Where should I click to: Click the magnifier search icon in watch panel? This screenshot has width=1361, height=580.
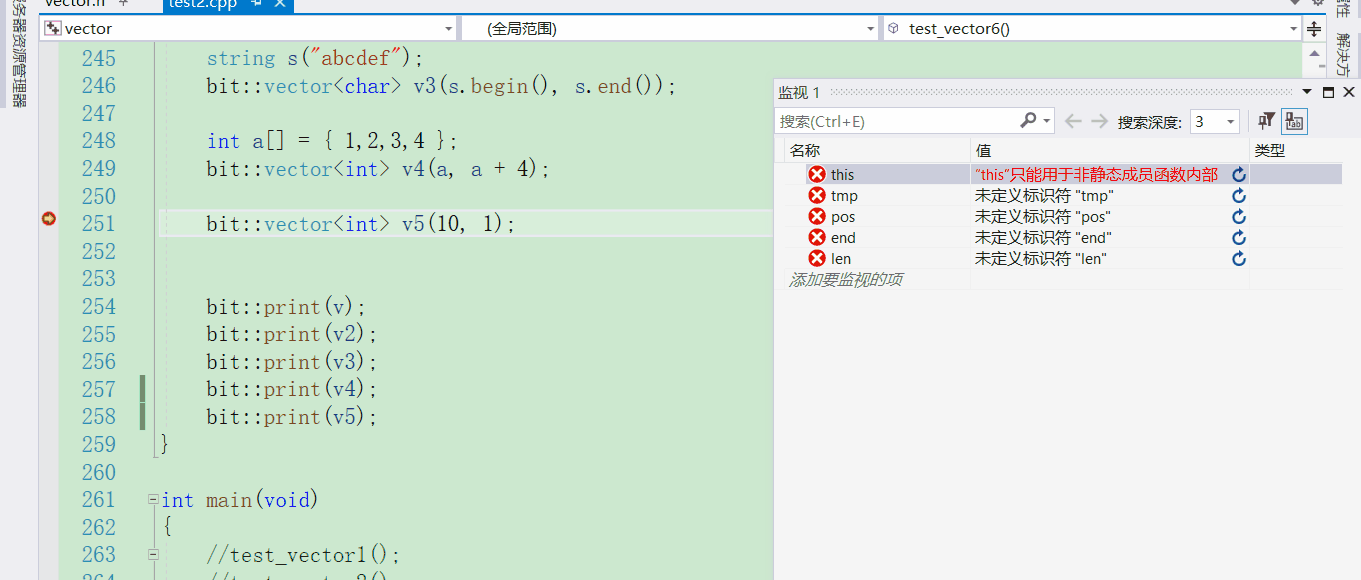pos(1028,121)
